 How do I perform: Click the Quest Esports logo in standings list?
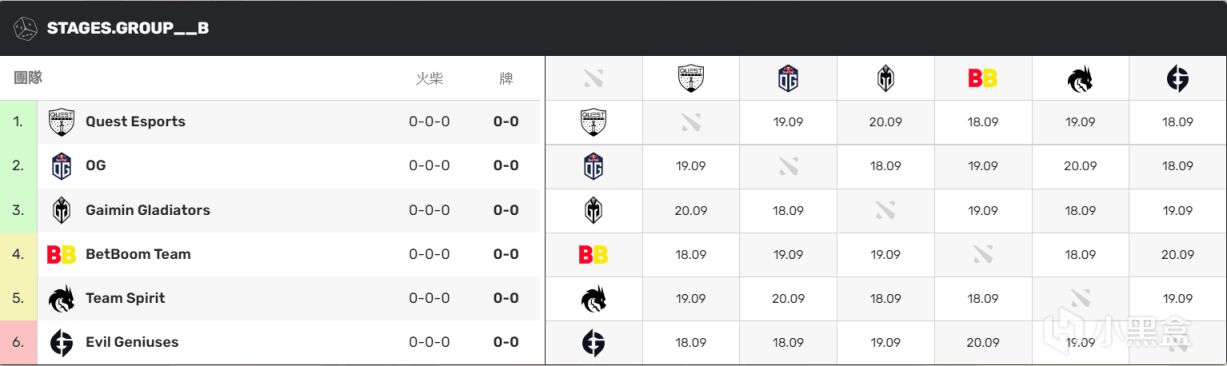(62, 122)
